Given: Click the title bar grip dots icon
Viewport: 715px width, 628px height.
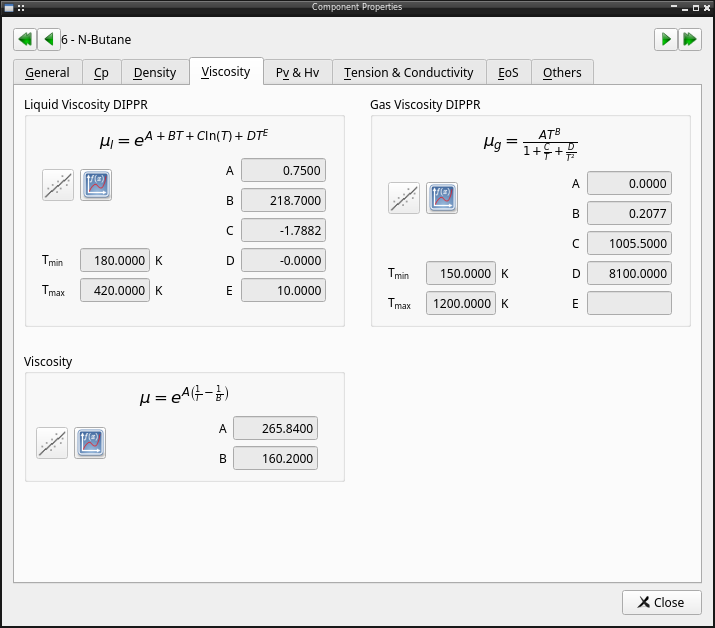Looking at the screenshot, I should point(21,8).
